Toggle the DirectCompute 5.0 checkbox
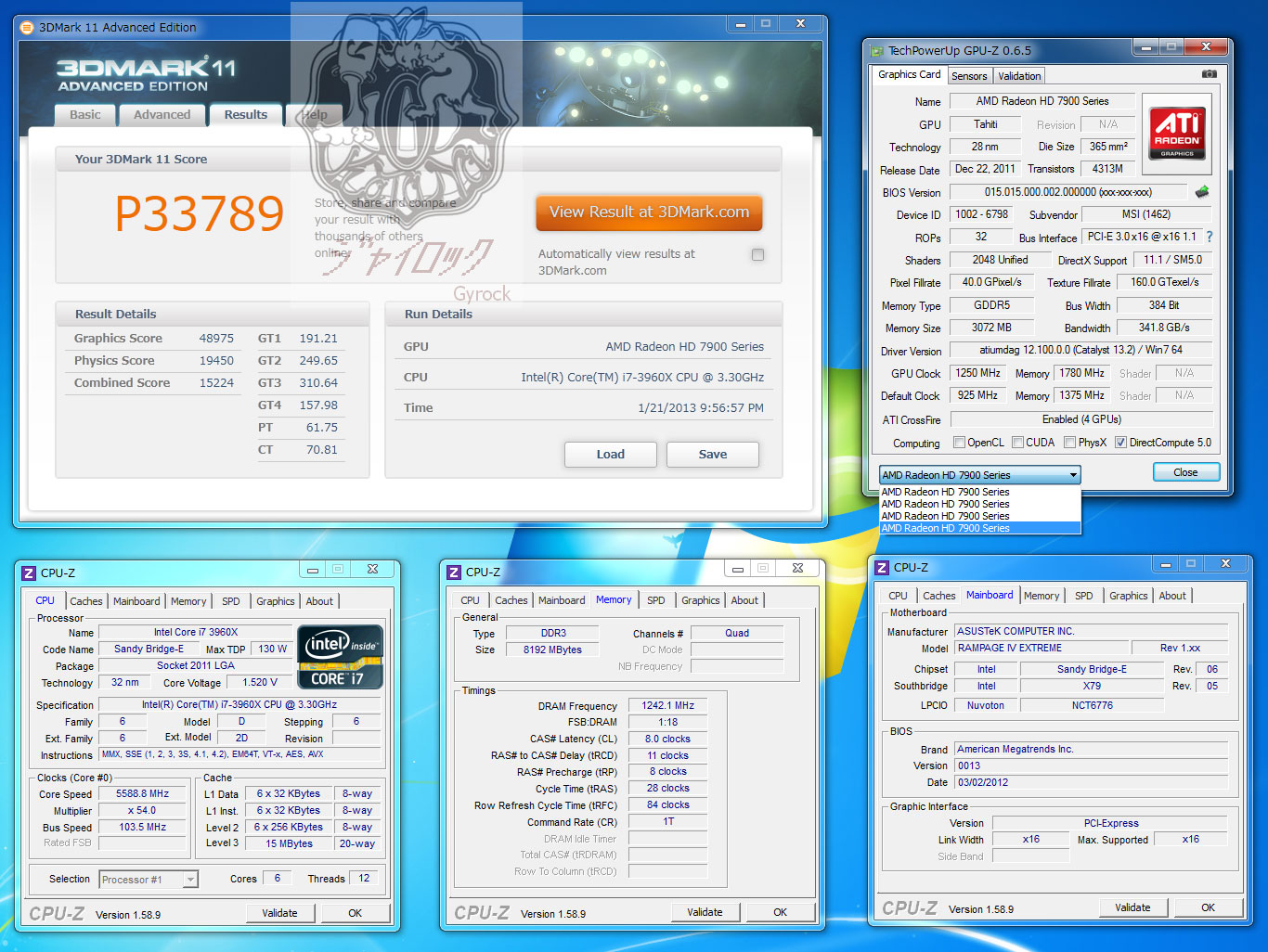This screenshot has width=1268, height=952. [1120, 443]
